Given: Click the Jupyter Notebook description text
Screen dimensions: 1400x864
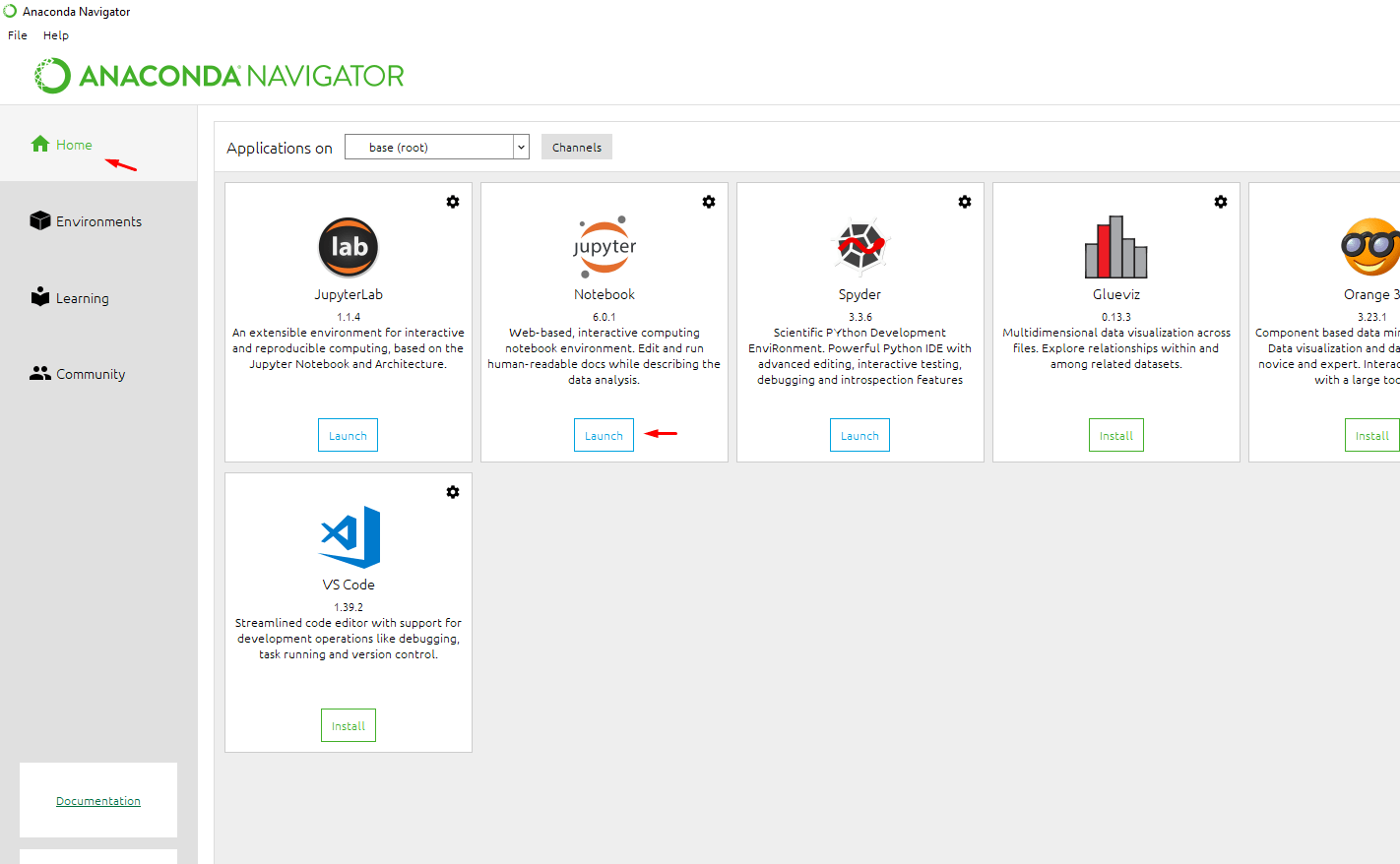Looking at the screenshot, I should tap(605, 356).
